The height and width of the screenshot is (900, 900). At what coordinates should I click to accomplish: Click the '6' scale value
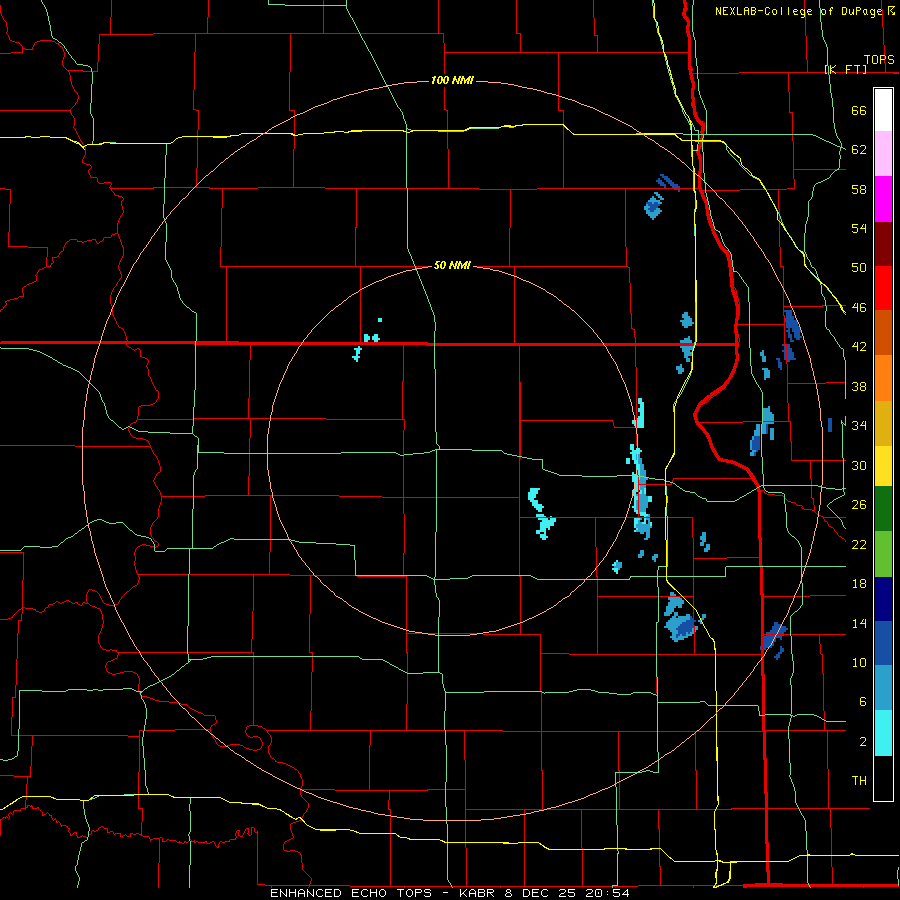coord(863,701)
